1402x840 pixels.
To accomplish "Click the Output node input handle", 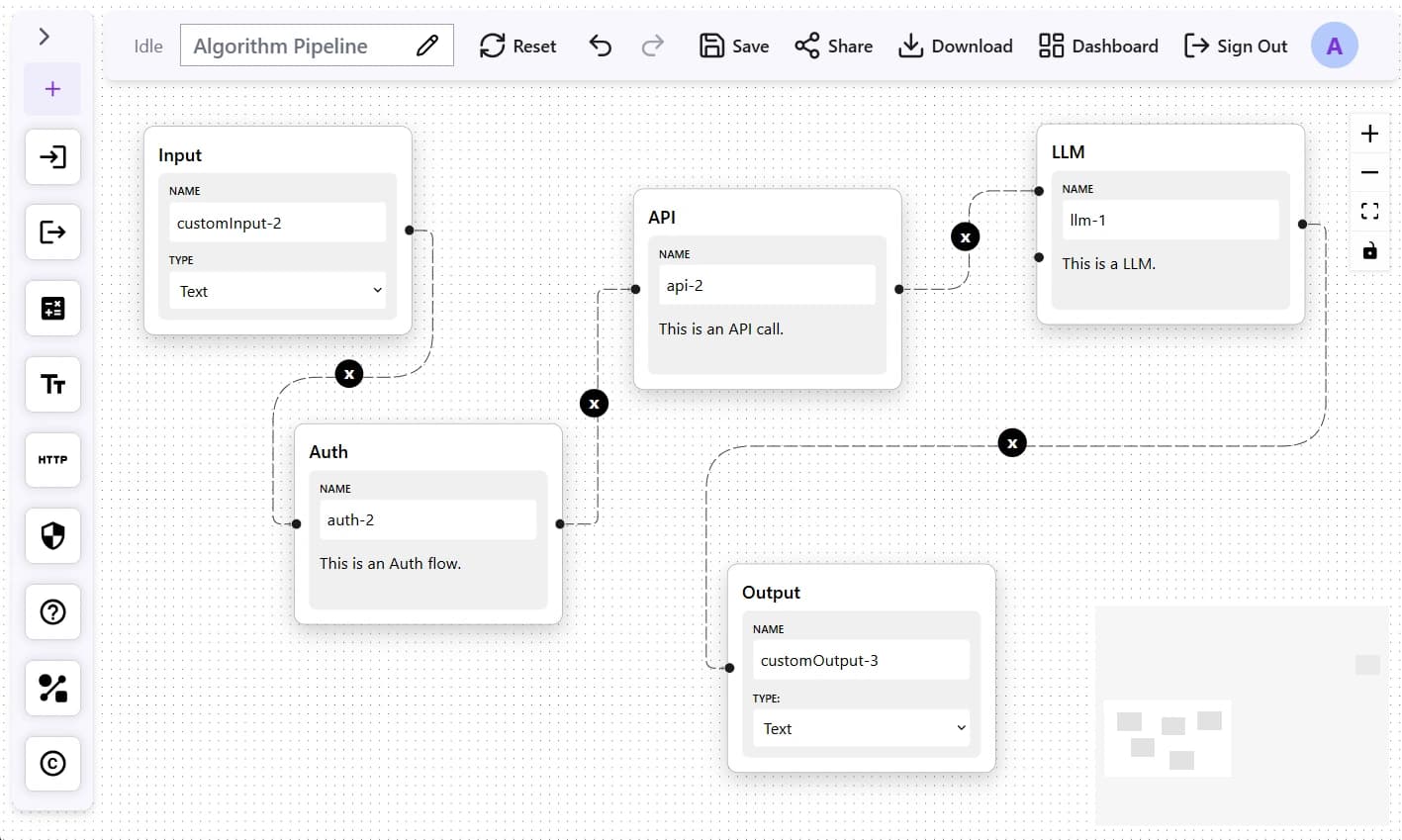I will point(729,668).
